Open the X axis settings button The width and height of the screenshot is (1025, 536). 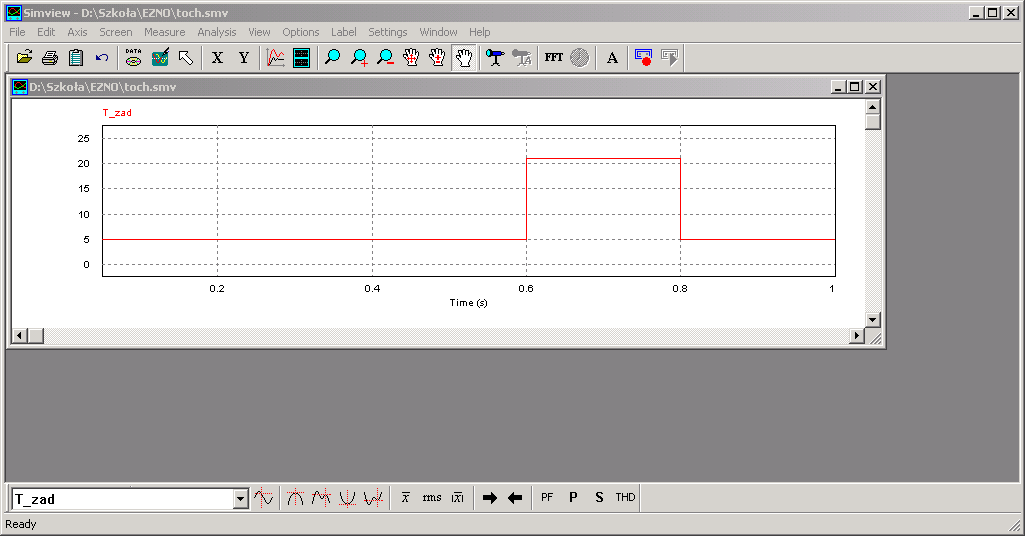(x=217, y=58)
